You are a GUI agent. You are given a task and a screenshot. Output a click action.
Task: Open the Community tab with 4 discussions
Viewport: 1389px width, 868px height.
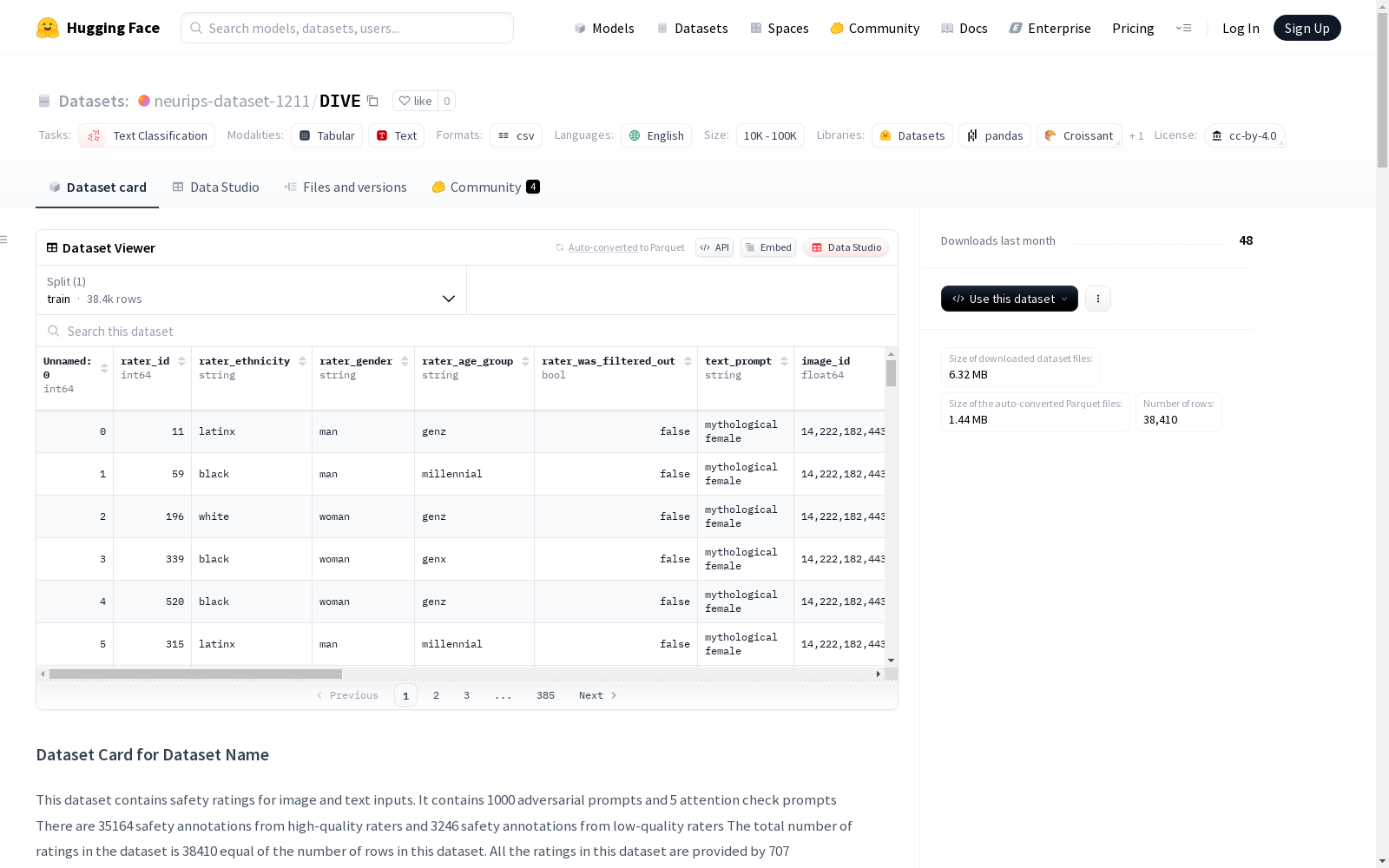(486, 187)
